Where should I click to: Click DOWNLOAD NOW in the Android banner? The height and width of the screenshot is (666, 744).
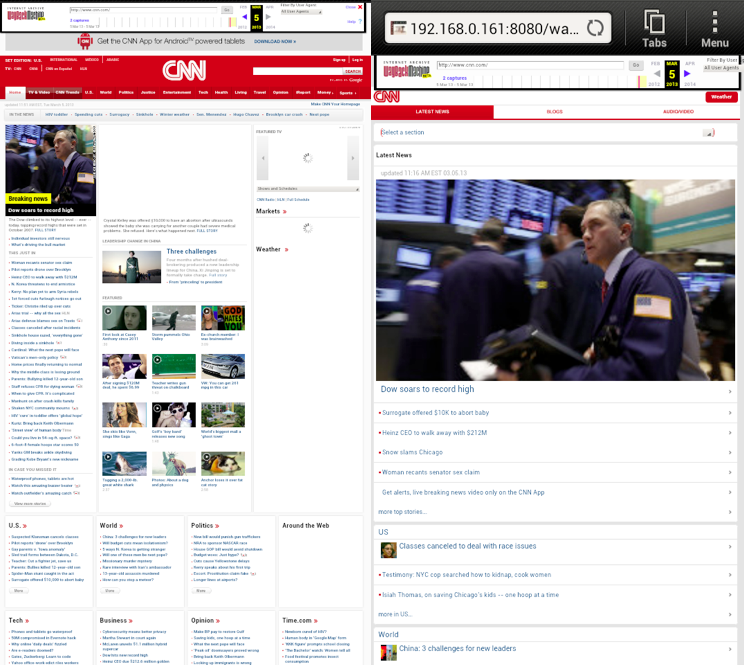[x=275, y=42]
